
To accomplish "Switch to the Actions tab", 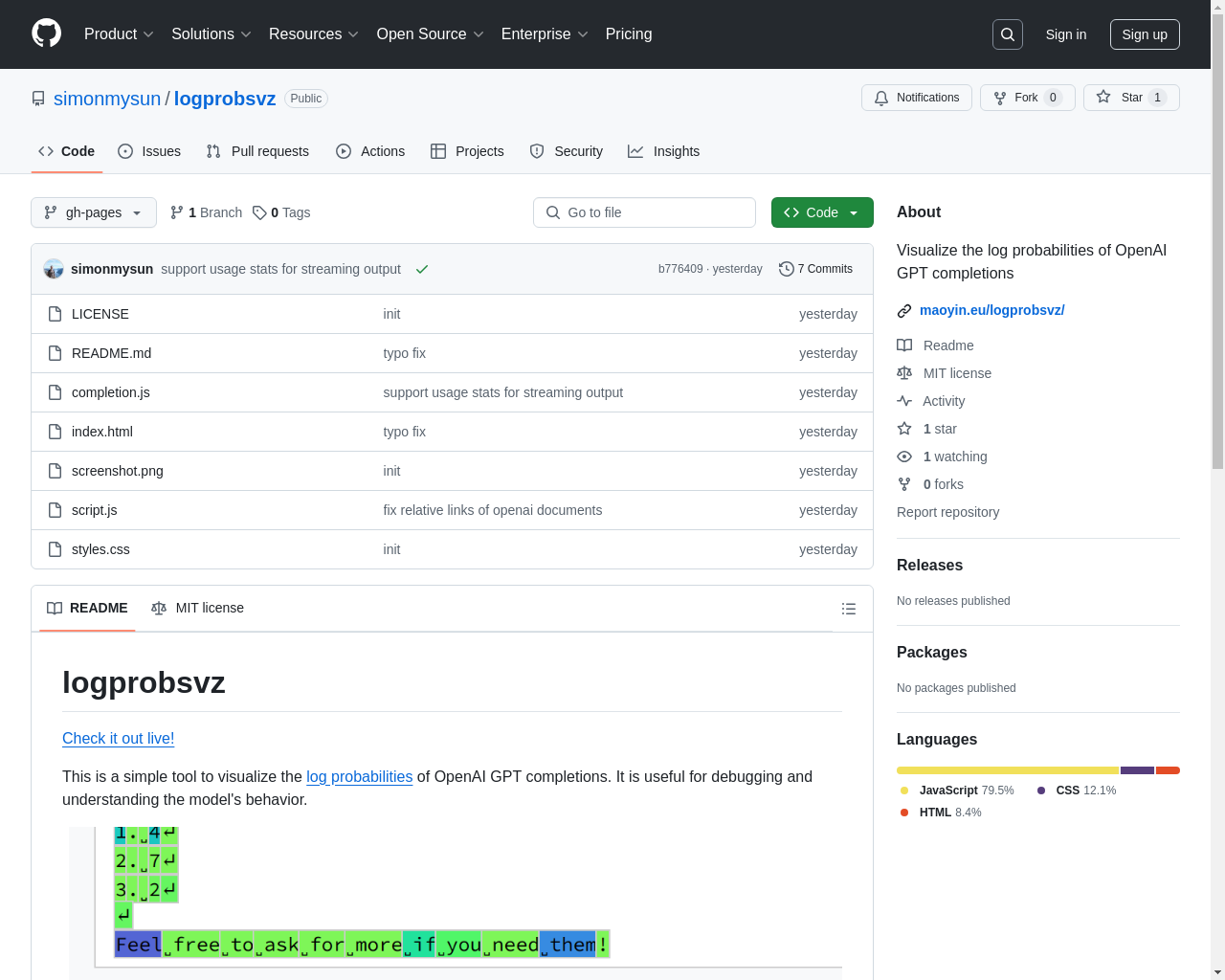I will (x=370, y=151).
